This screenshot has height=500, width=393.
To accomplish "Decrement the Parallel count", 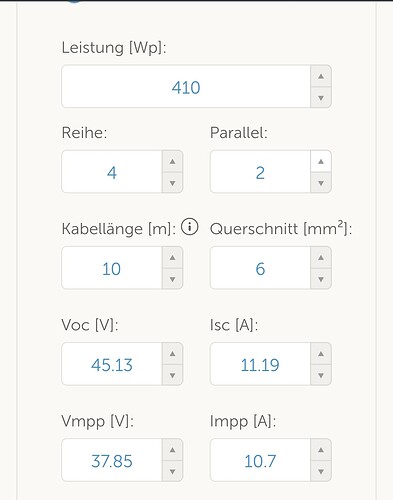I will coord(321,183).
